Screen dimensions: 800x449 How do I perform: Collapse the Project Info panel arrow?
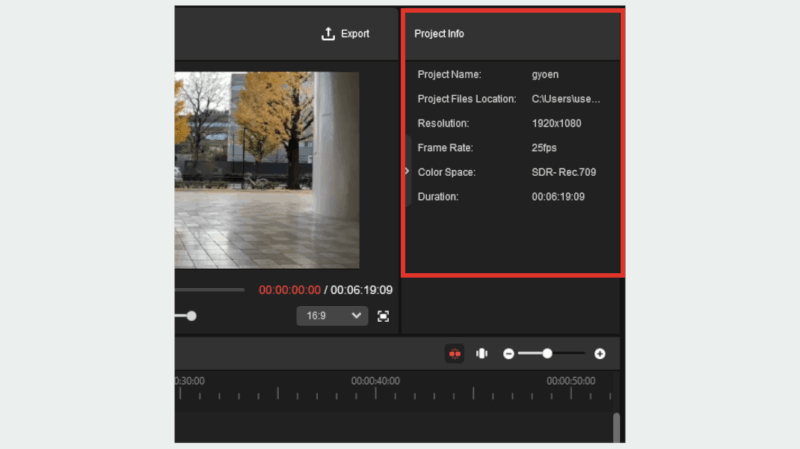click(x=407, y=171)
